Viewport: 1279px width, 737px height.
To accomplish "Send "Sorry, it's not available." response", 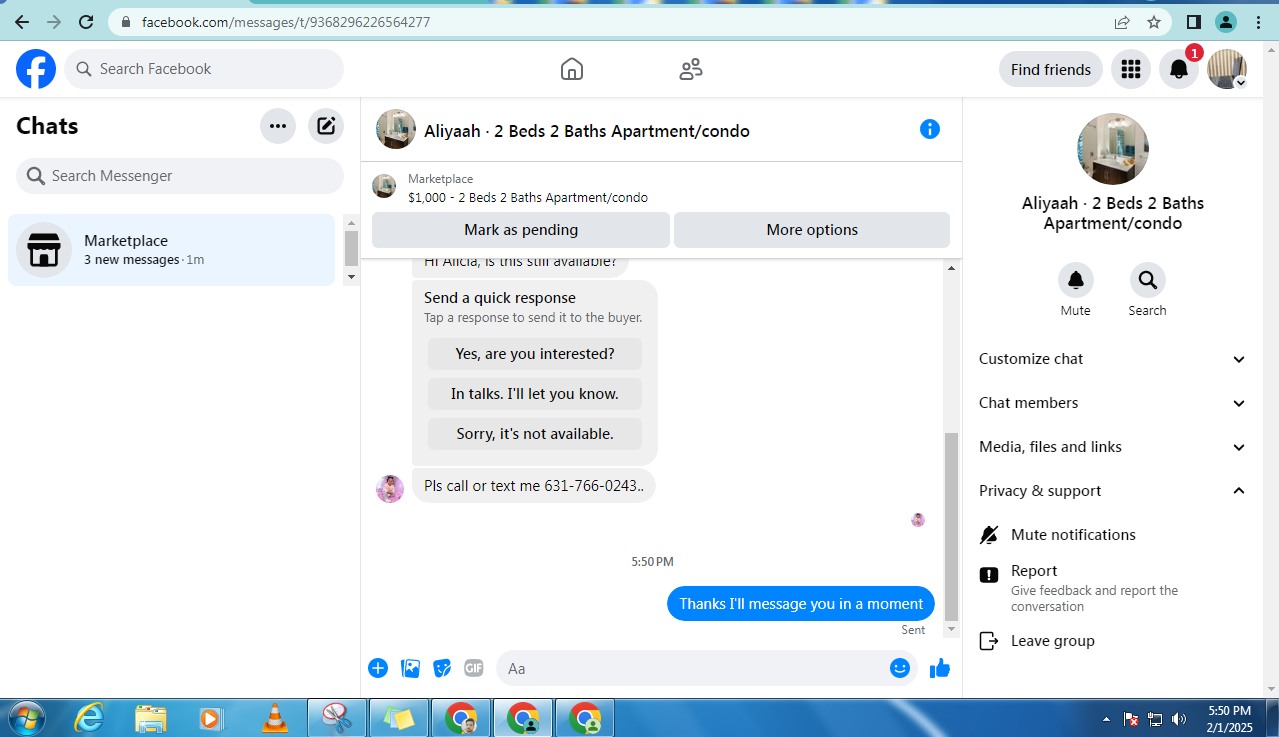I will click(535, 434).
